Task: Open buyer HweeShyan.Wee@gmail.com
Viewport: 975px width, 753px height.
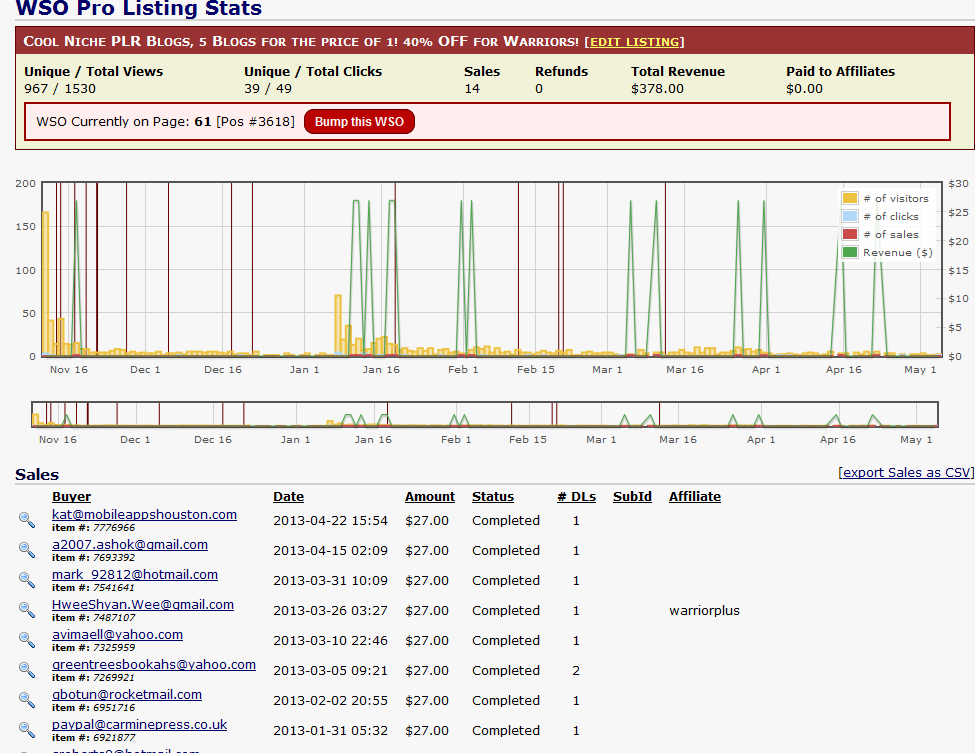Action: [x=143, y=604]
